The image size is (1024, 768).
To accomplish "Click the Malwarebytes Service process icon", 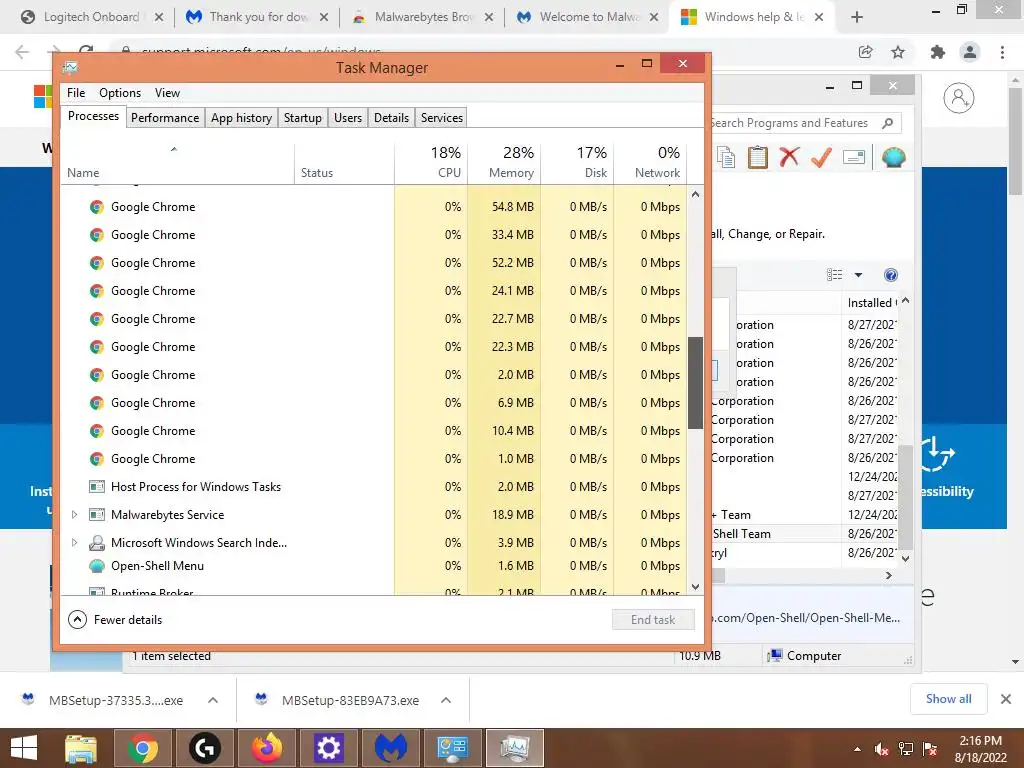I will coord(97,515).
